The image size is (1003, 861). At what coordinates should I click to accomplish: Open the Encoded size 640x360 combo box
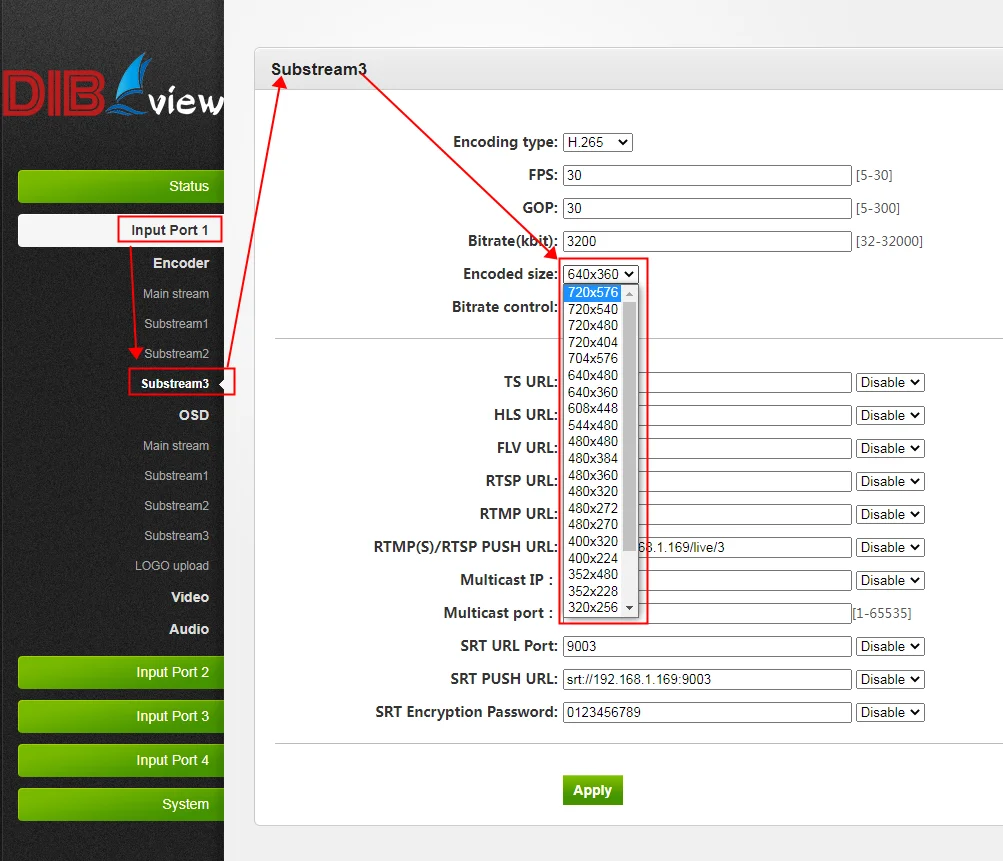click(601, 274)
